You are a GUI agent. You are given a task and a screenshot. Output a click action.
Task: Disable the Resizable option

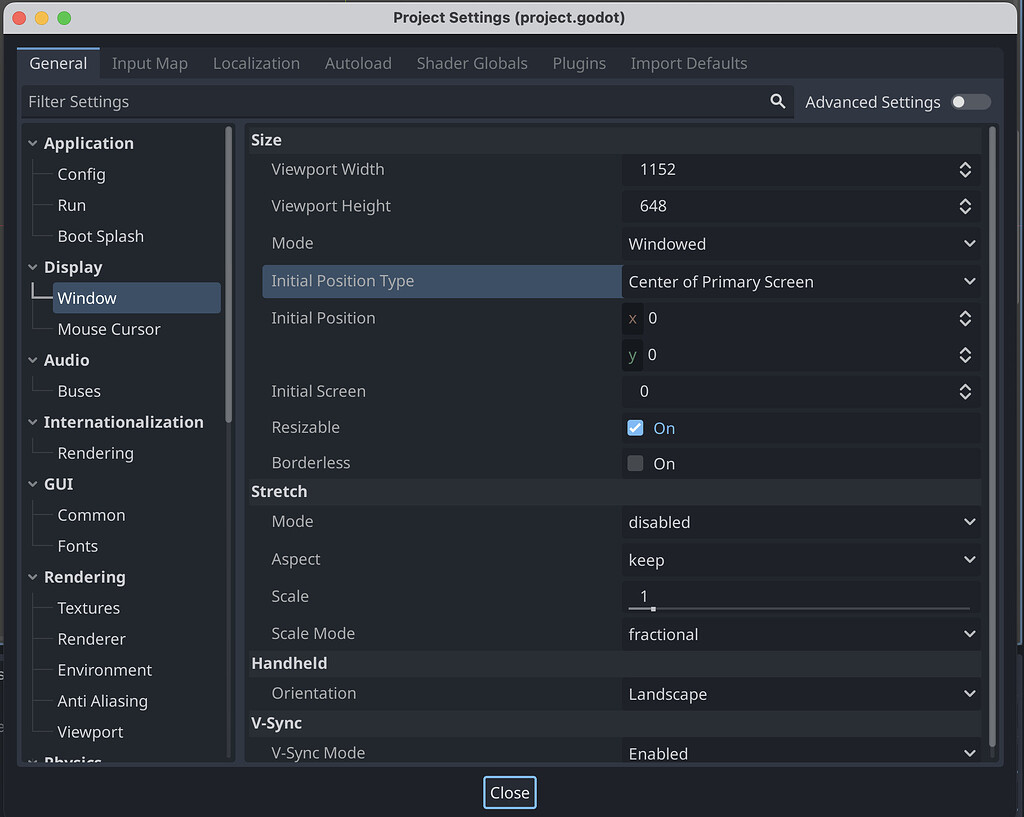pyautogui.click(x=634, y=427)
